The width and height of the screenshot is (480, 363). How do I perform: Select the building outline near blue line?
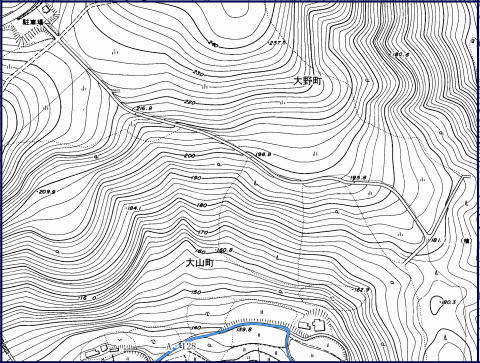tap(319, 324)
